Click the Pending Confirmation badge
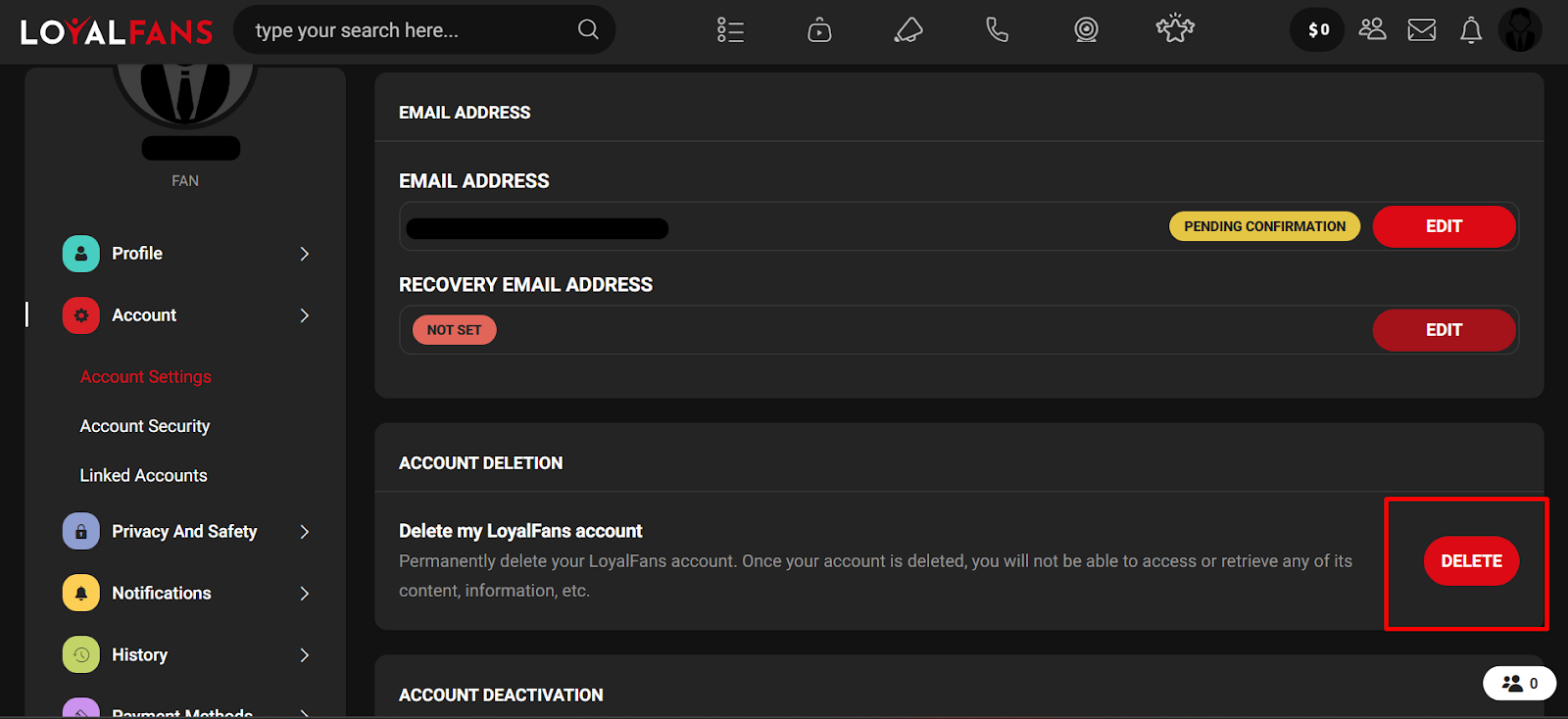Screen dimensions: 1568x719 [x=1265, y=226]
